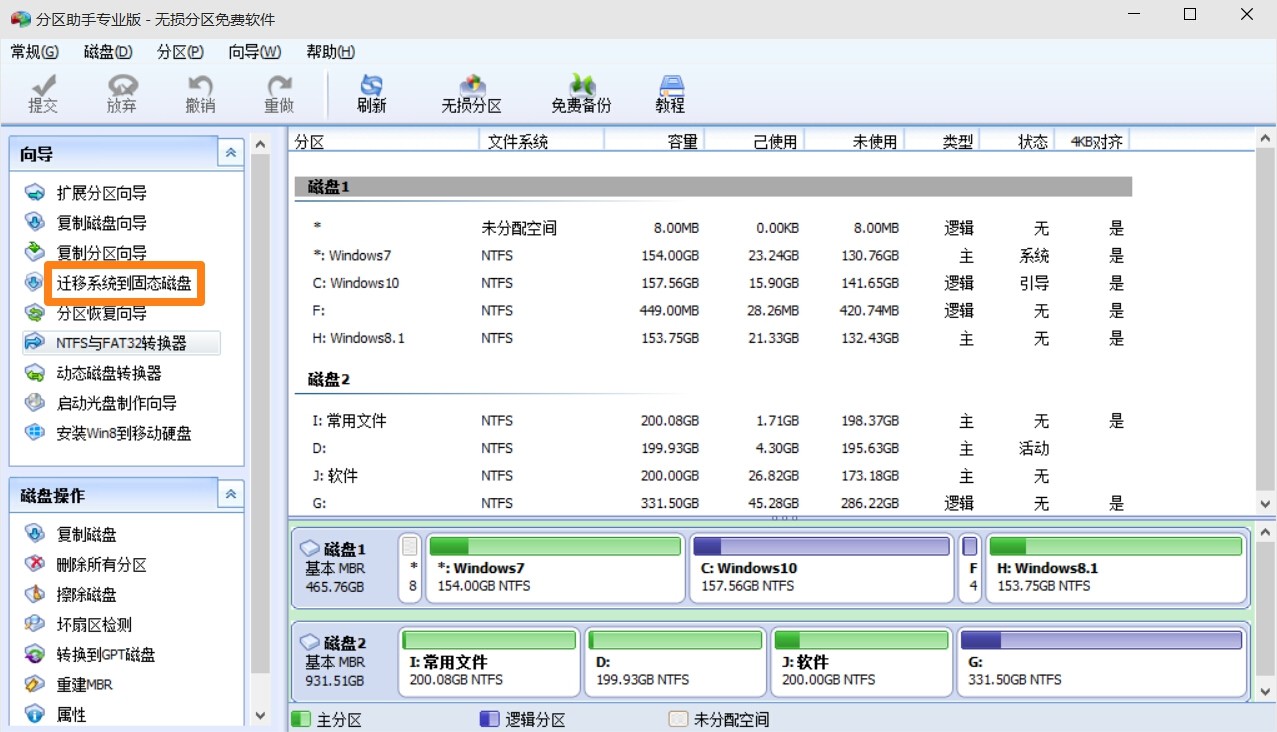Viewport: 1277px width, 732px height.
Task: Click the 复制磁盘 icon under 磁盘操作
Action: [x=35, y=534]
